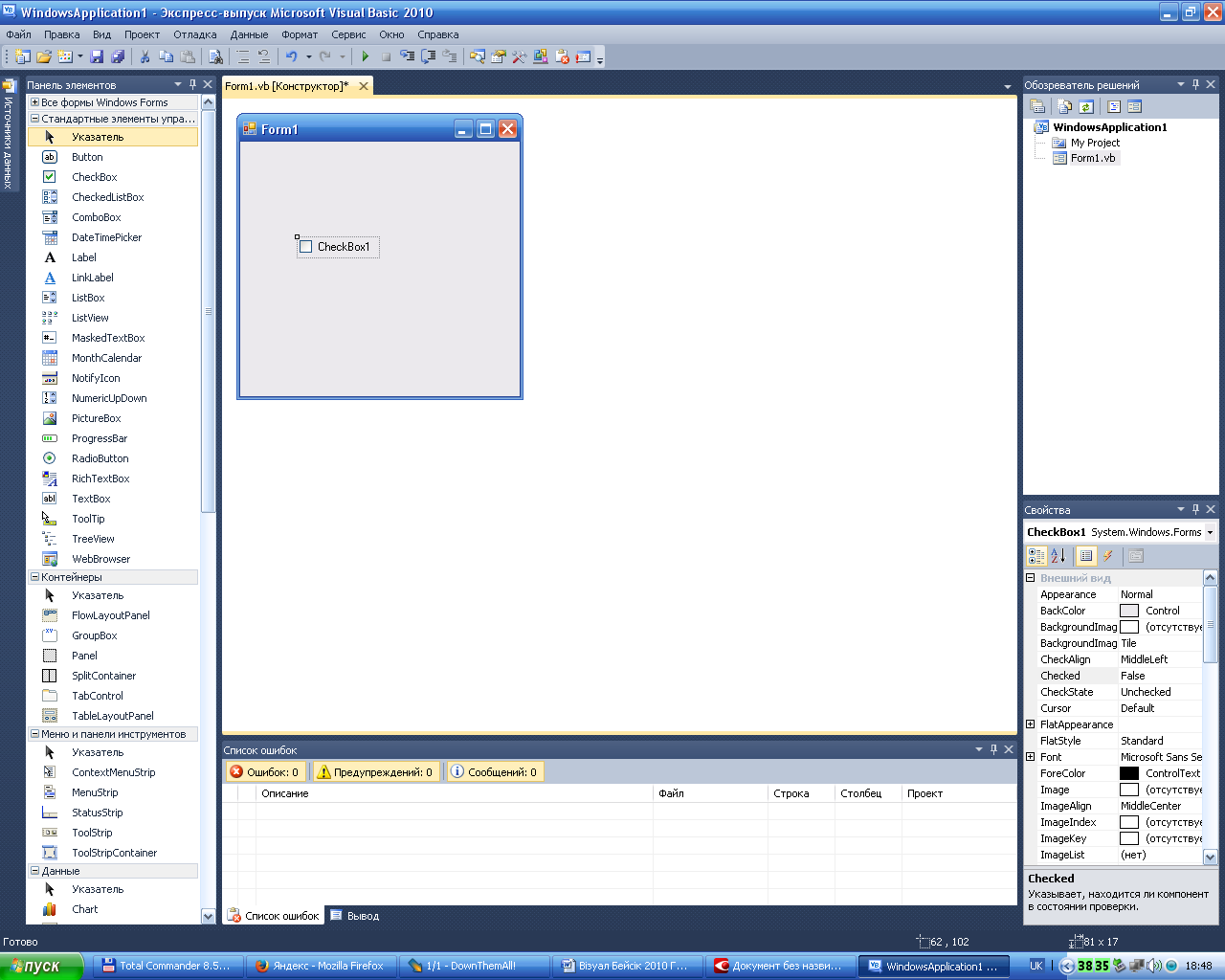Click the Save (floppy disk) toolbar icon
Viewport: 1225px width, 980px height.
tap(97, 56)
